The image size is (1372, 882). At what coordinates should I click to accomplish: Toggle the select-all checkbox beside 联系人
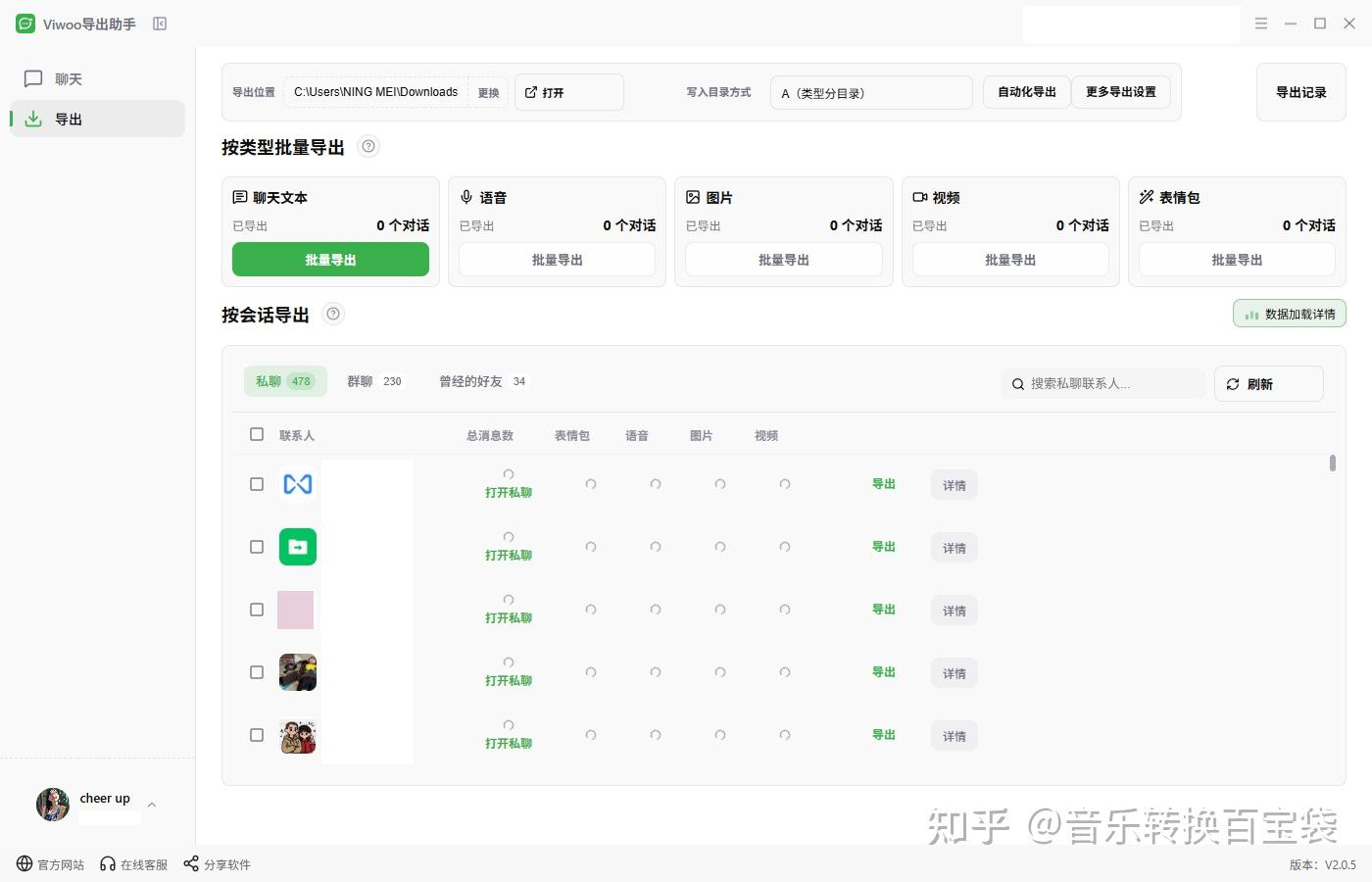coord(257,434)
